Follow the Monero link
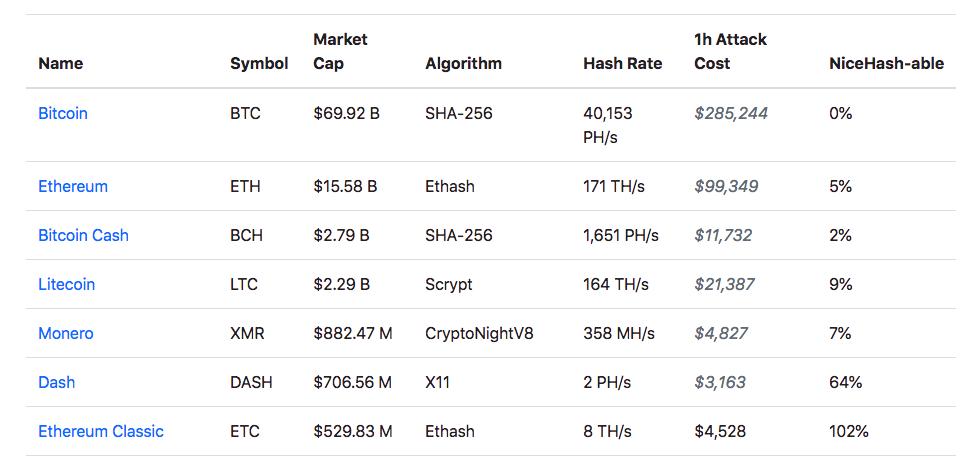This screenshot has width=979, height=464. (65, 333)
